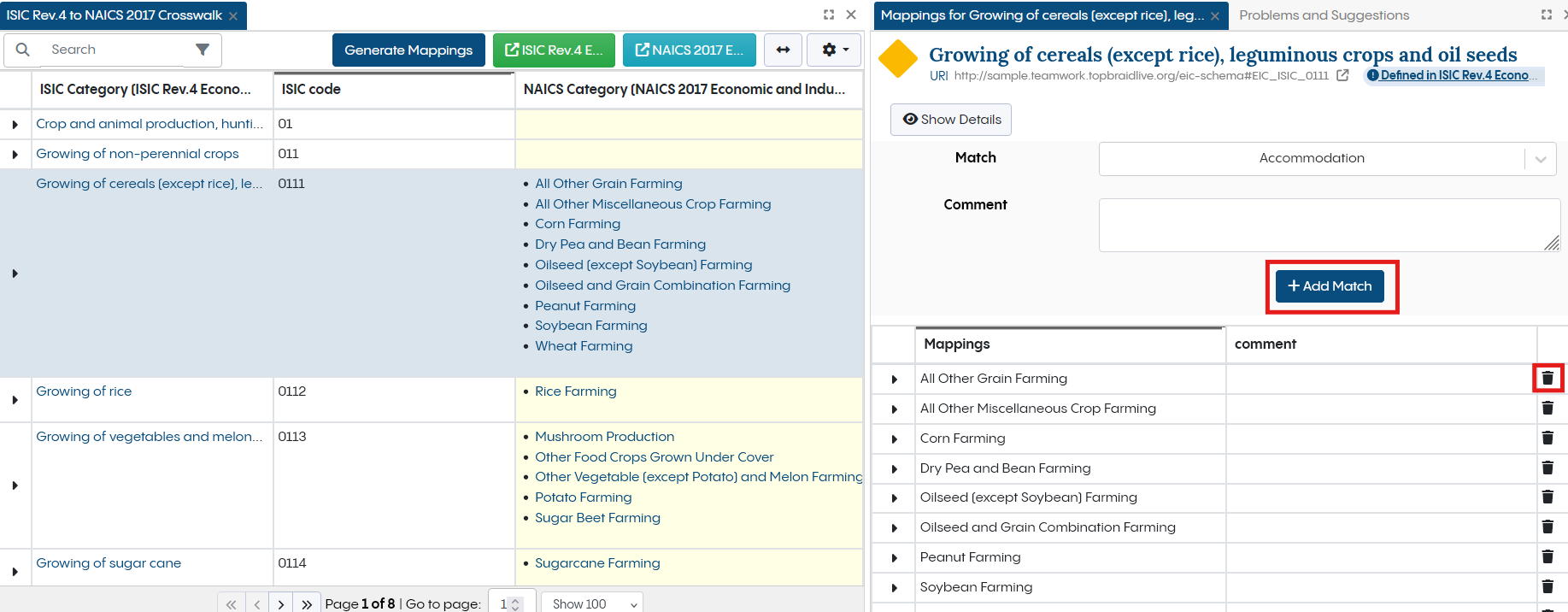Close the Mappings for Growing of cereals tab
This screenshot has height=612, width=1568.
1215,16
